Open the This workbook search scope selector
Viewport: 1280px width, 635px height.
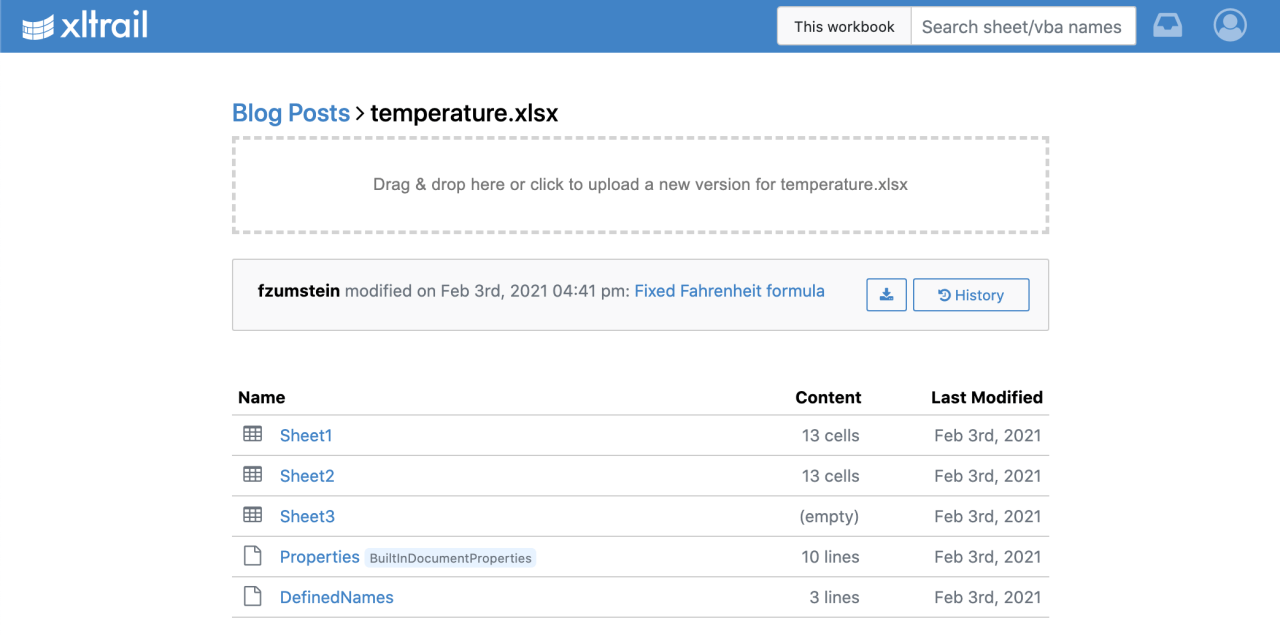tap(844, 27)
